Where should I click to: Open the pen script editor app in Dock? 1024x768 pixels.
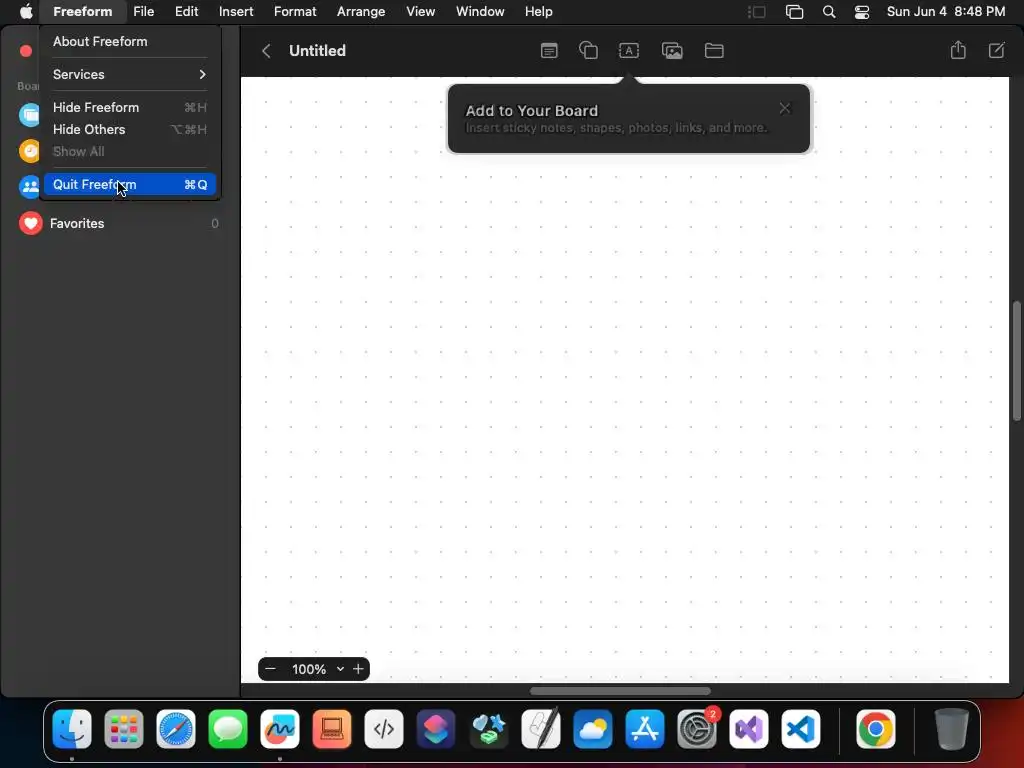[541, 729]
